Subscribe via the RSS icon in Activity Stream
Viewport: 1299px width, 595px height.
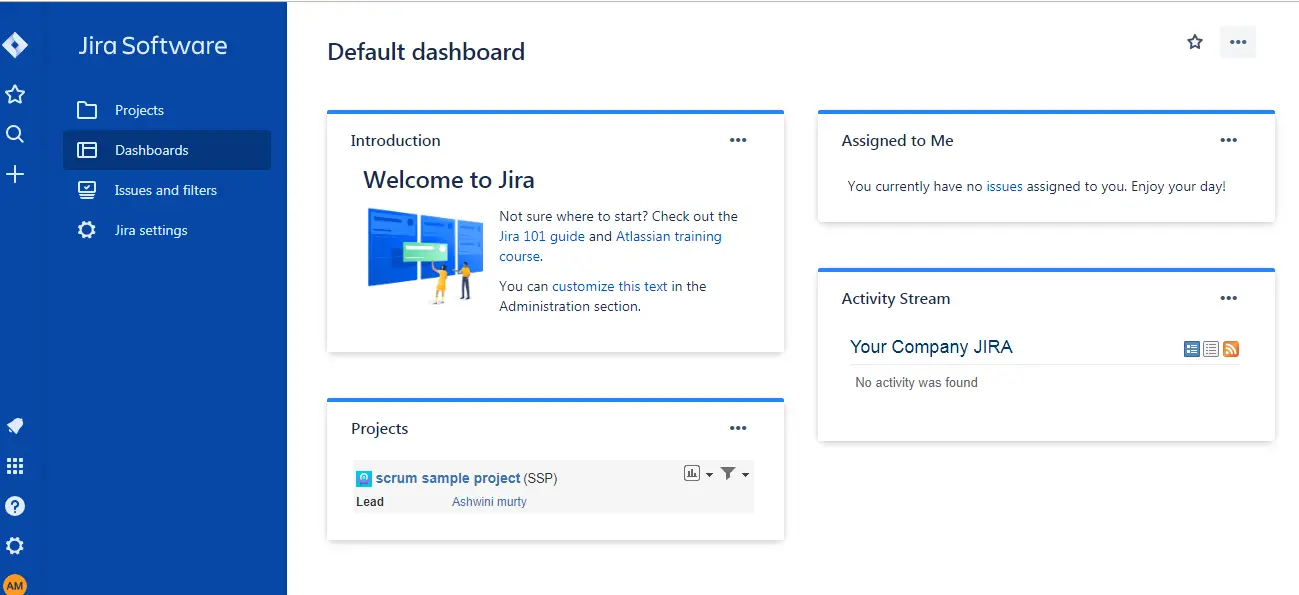(1231, 349)
